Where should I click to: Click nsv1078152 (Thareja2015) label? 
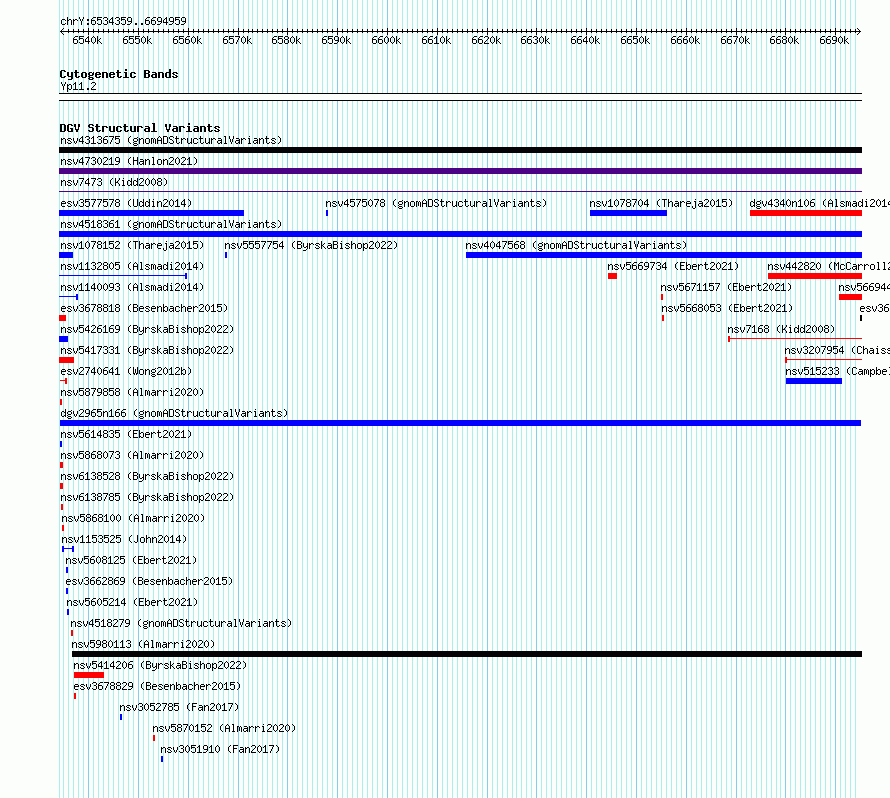coord(132,245)
